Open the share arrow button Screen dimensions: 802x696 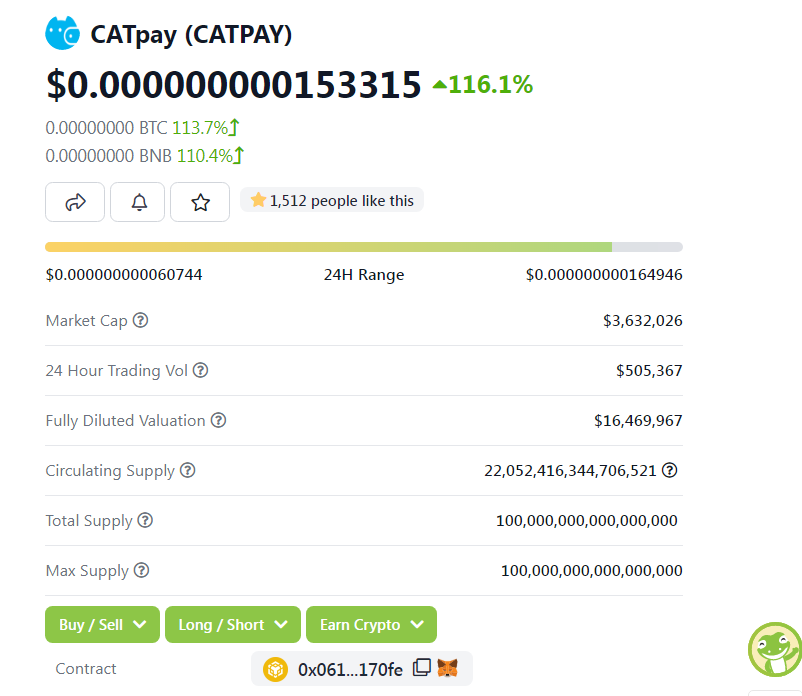75,202
